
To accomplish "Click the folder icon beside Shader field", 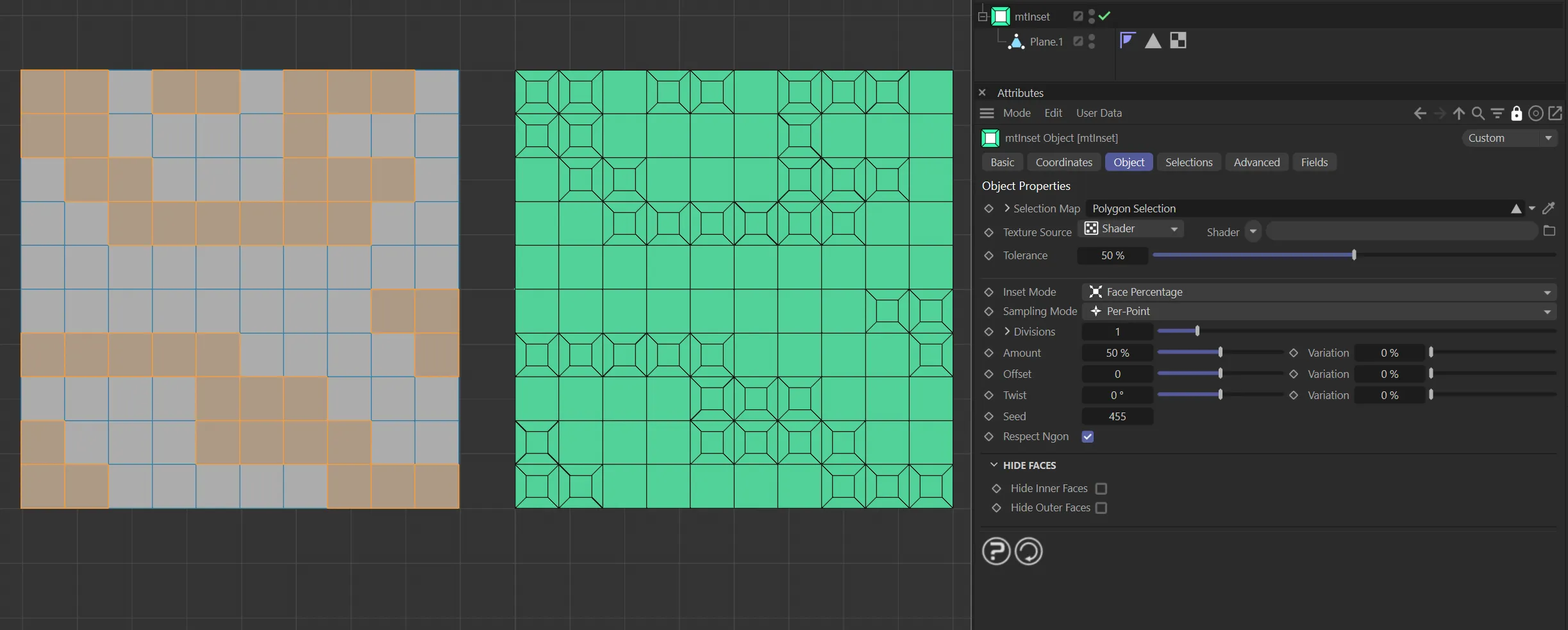I will (x=1549, y=231).
